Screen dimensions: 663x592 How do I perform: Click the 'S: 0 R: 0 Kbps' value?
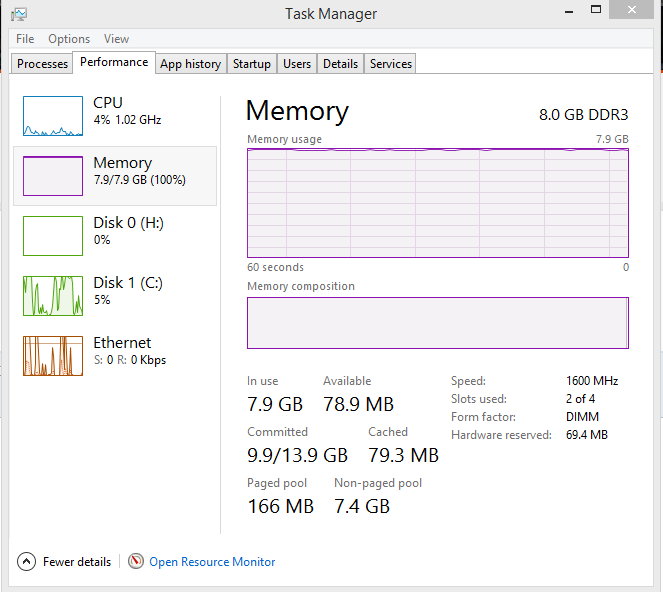(130, 360)
